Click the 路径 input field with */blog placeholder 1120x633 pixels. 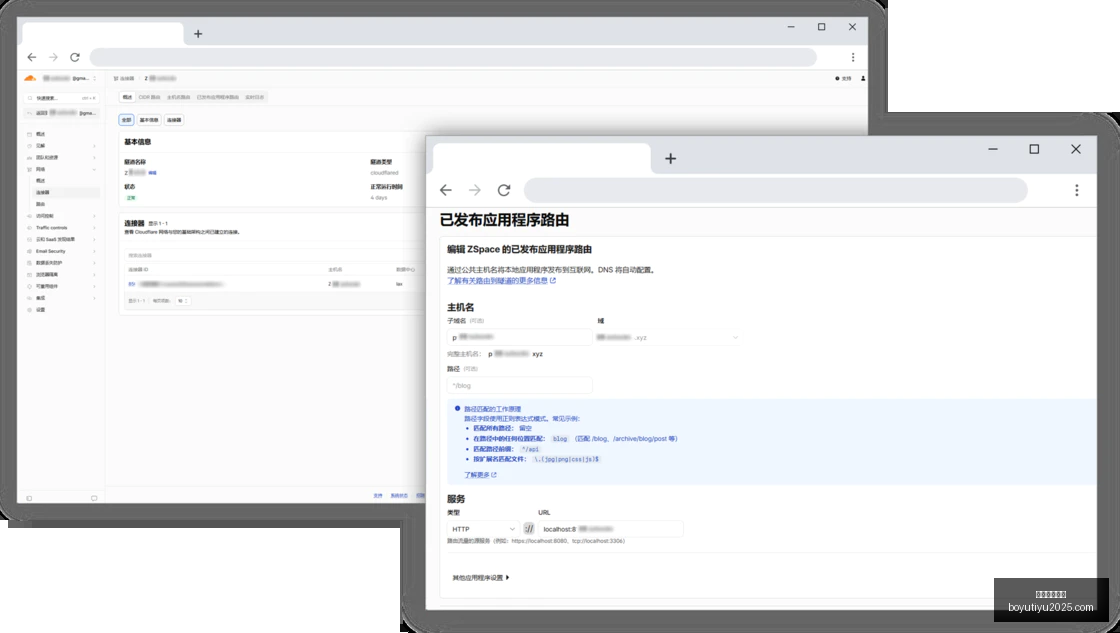519,385
